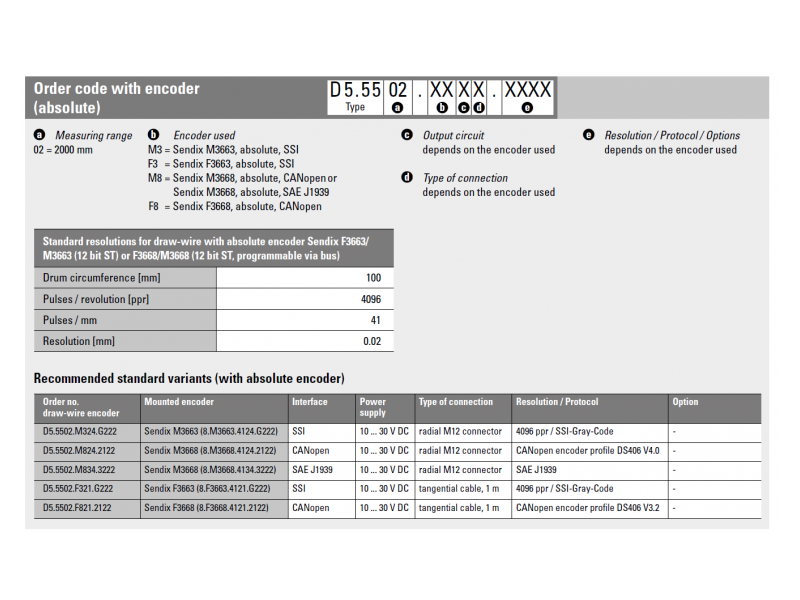Click the pulses per mm value '41'

[376, 320]
